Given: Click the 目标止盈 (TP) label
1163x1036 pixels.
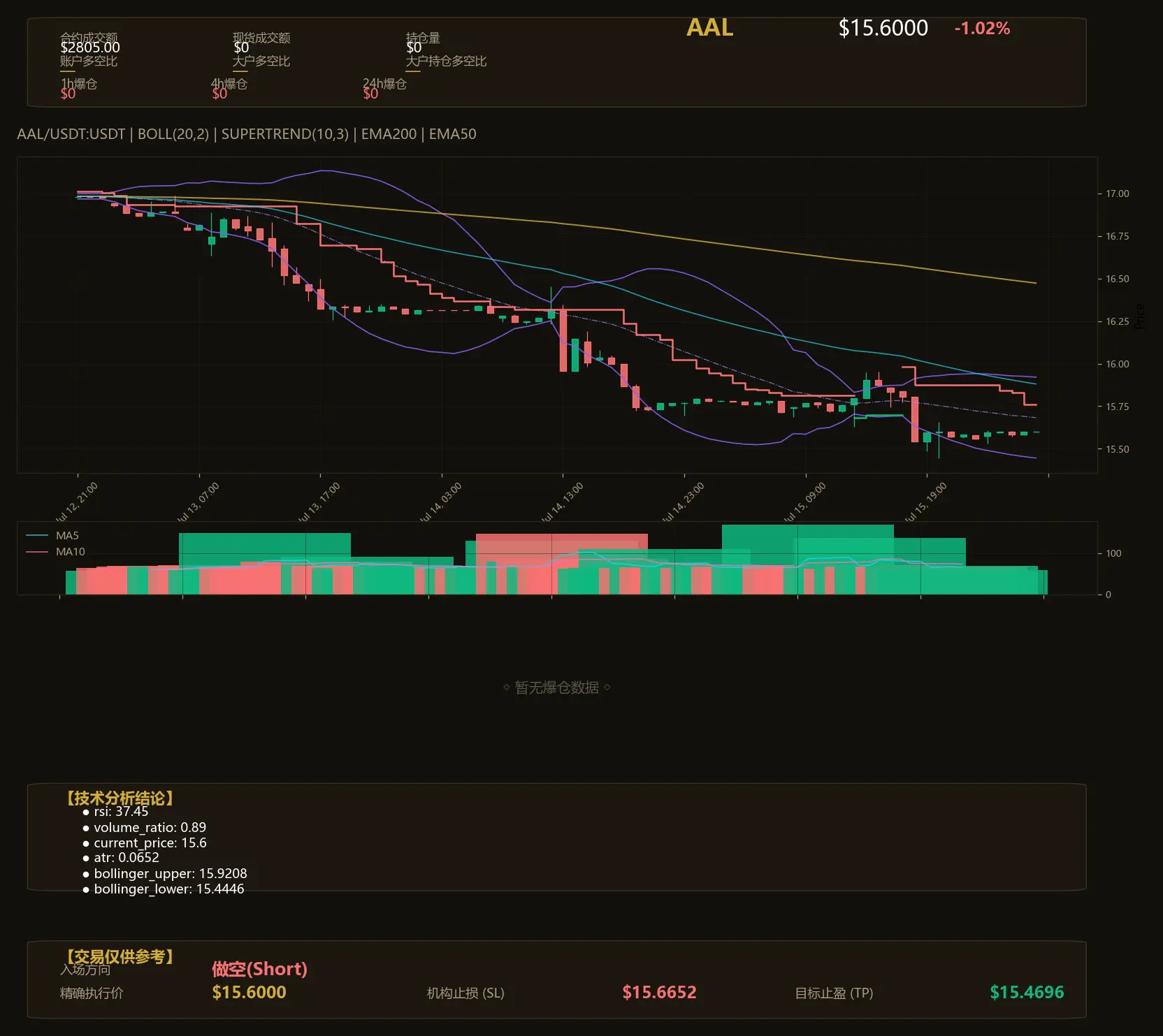Looking at the screenshot, I should coord(834,993).
